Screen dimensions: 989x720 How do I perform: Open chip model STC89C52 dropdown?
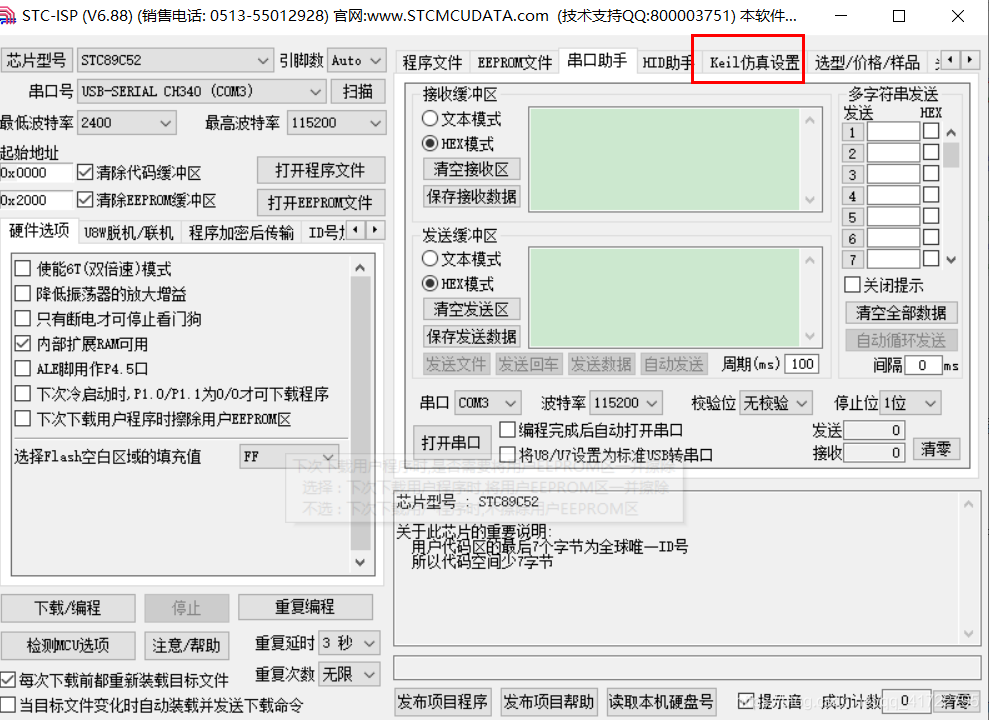point(175,61)
